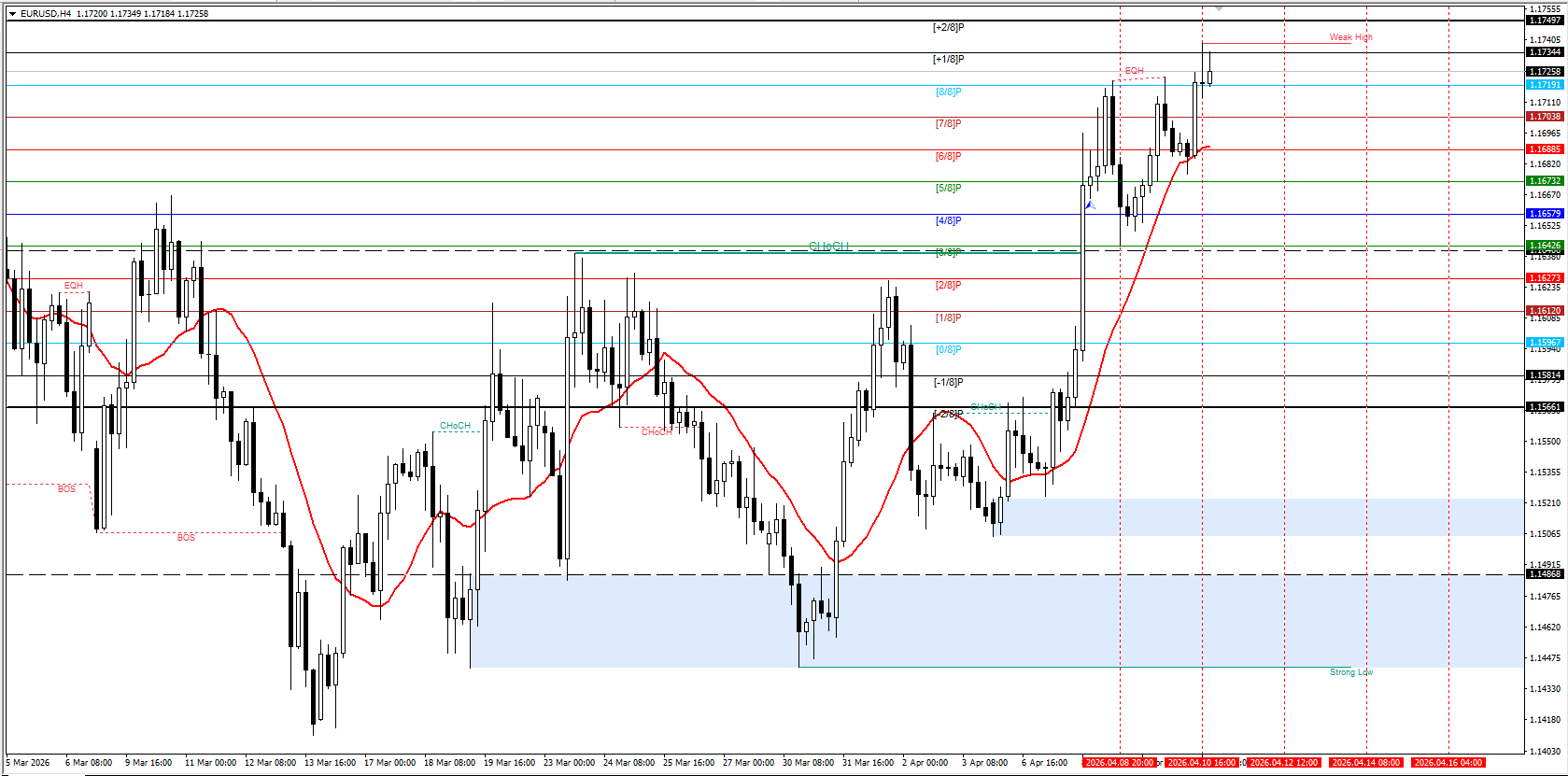
Task: Select the [5/8]P level label
Action: point(948,188)
